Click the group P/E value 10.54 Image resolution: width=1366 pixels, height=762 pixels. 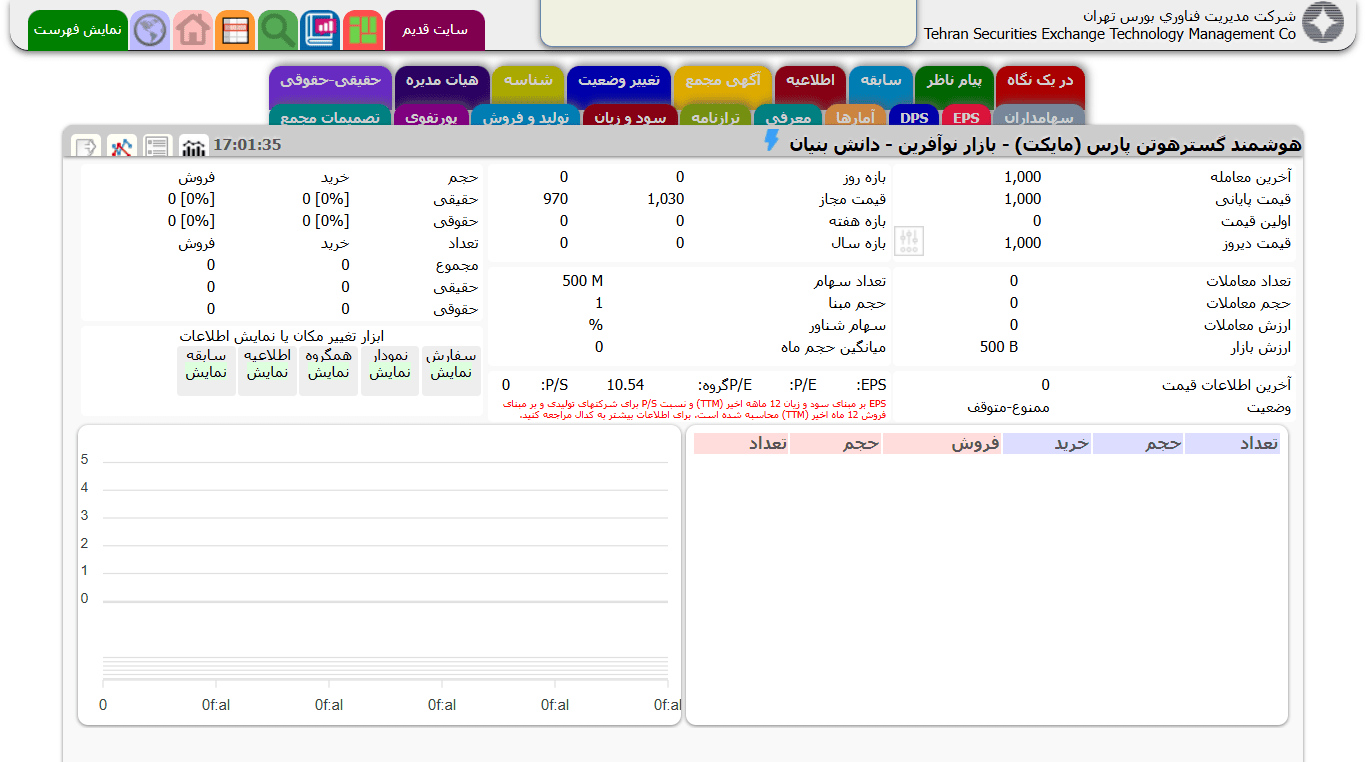625,385
